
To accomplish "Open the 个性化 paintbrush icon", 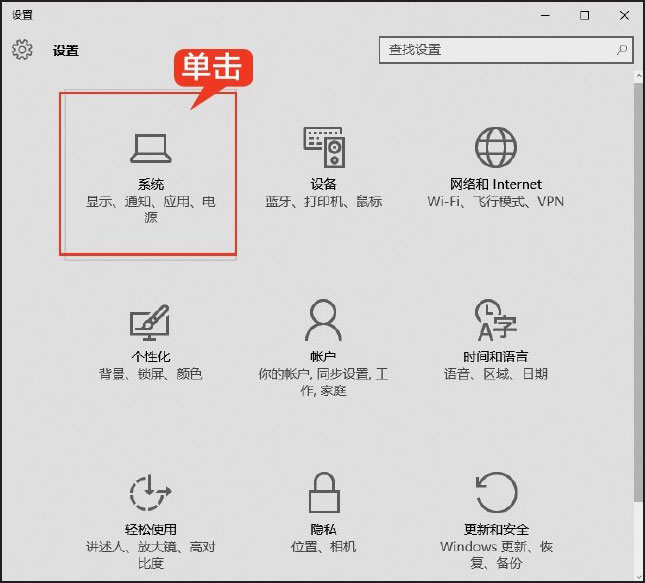I will [x=150, y=322].
